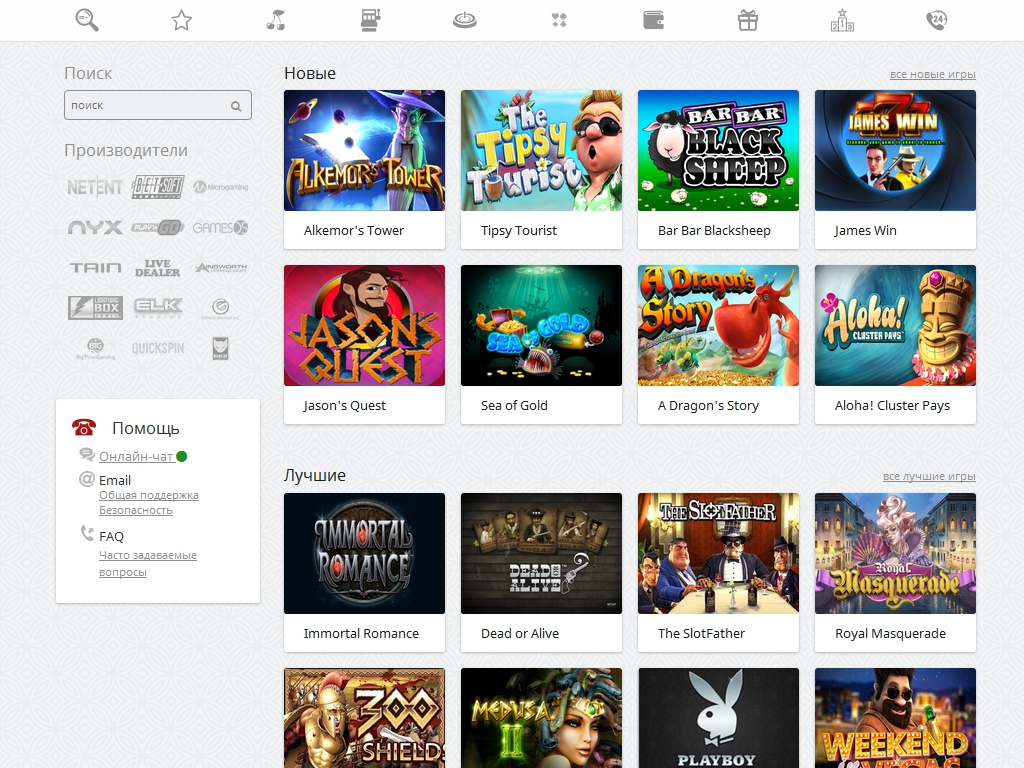Open the 'все новые игры' link
Viewport: 1024px width, 768px height.
pos(932,75)
